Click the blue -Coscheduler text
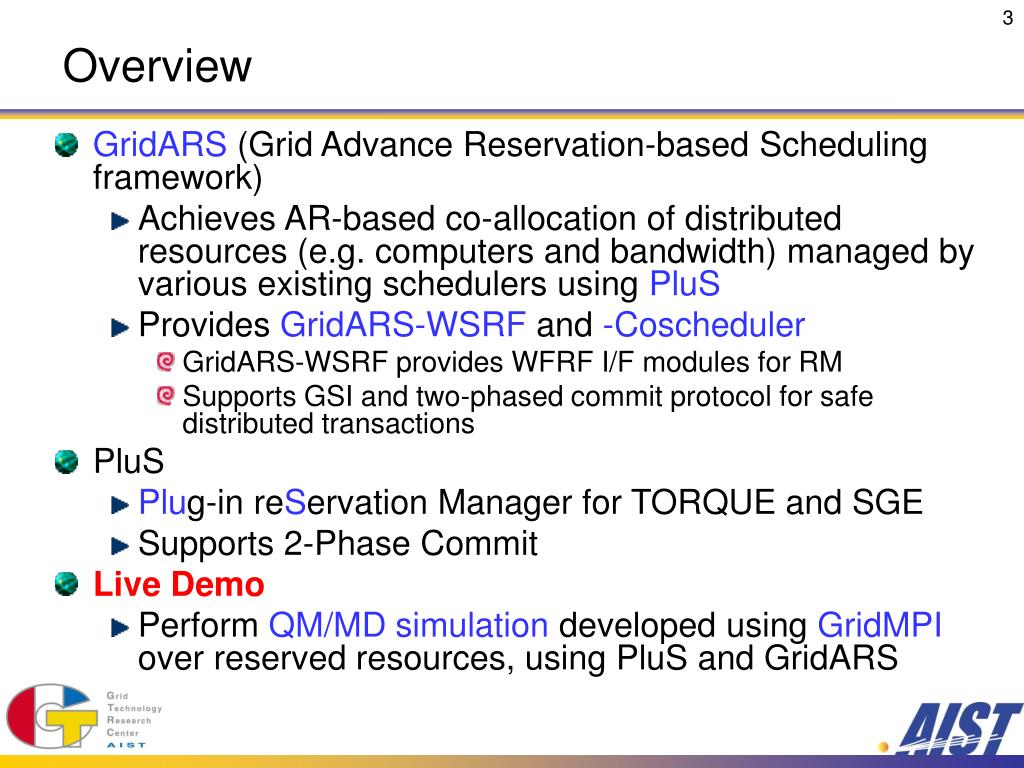1024x768 pixels. [x=704, y=325]
